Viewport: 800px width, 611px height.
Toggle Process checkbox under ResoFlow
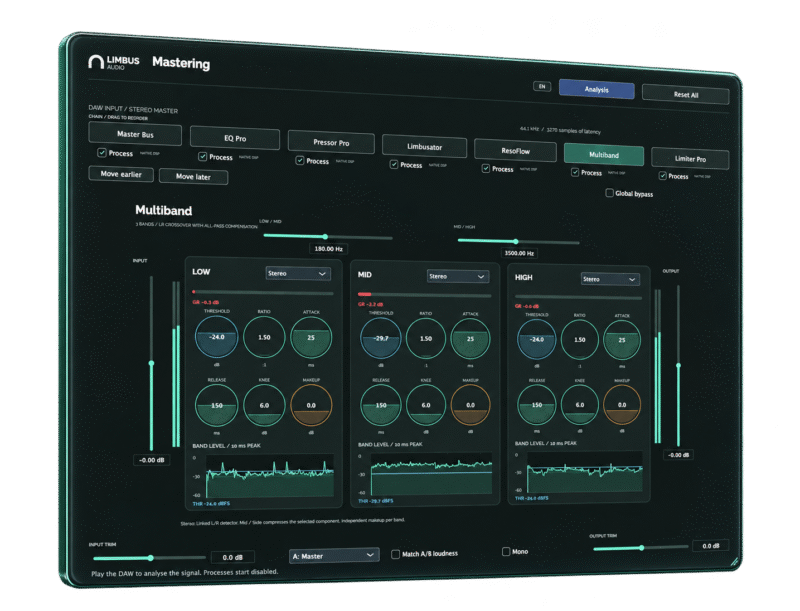coord(486,168)
